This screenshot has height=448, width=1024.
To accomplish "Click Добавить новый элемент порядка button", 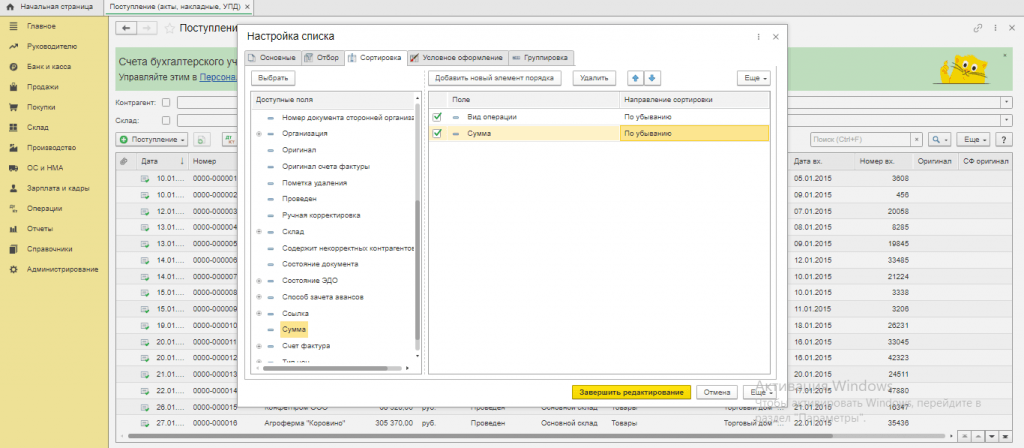I will 494,77.
